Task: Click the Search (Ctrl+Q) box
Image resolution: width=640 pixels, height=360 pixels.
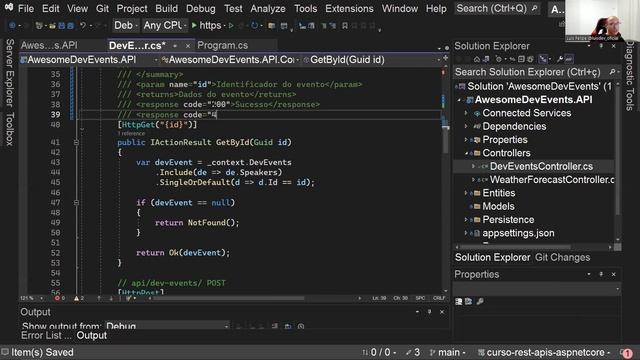Action: click(496, 9)
